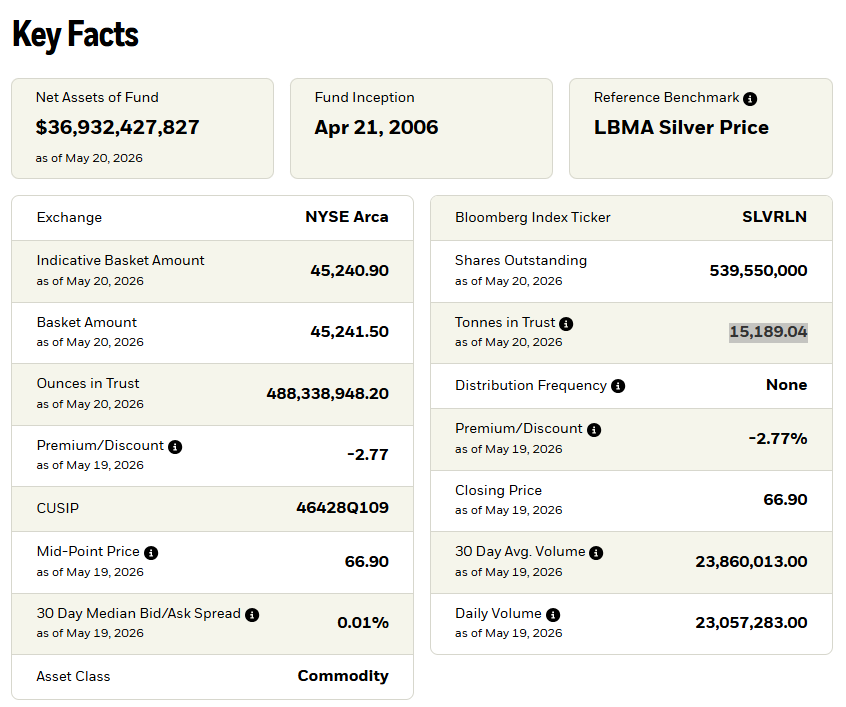Click Shares Outstanding label

(521, 260)
